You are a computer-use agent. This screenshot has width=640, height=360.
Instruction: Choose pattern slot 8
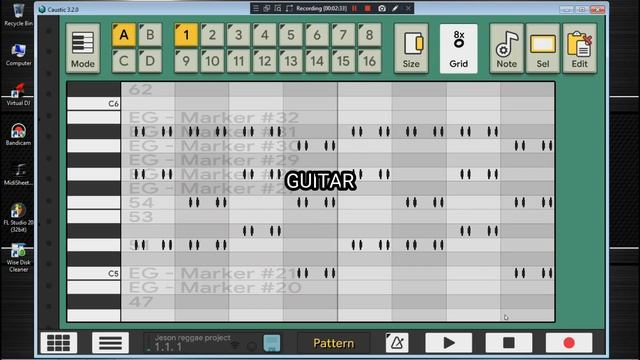tap(369, 35)
